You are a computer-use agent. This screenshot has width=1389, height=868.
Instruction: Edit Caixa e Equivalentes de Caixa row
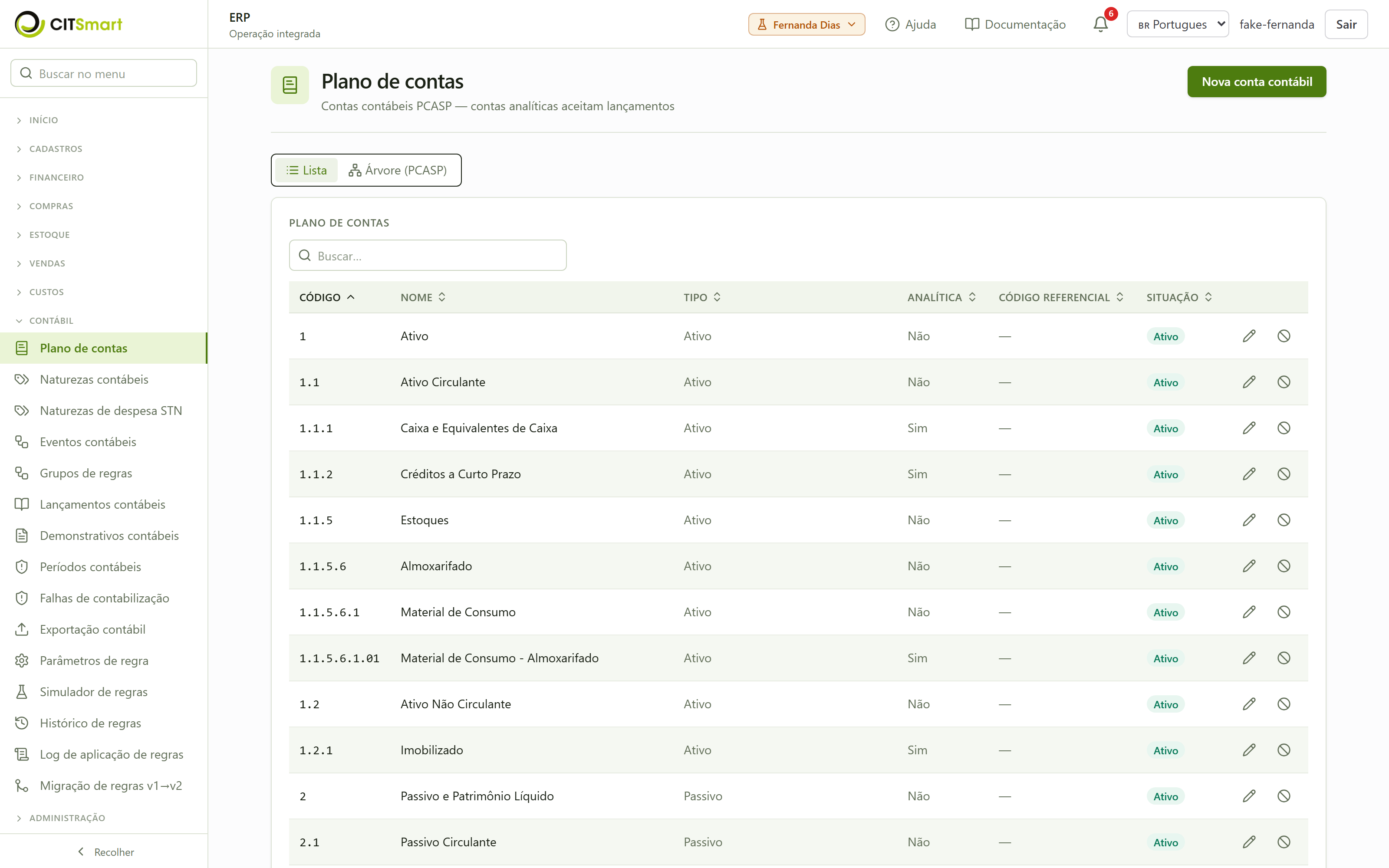click(1249, 428)
